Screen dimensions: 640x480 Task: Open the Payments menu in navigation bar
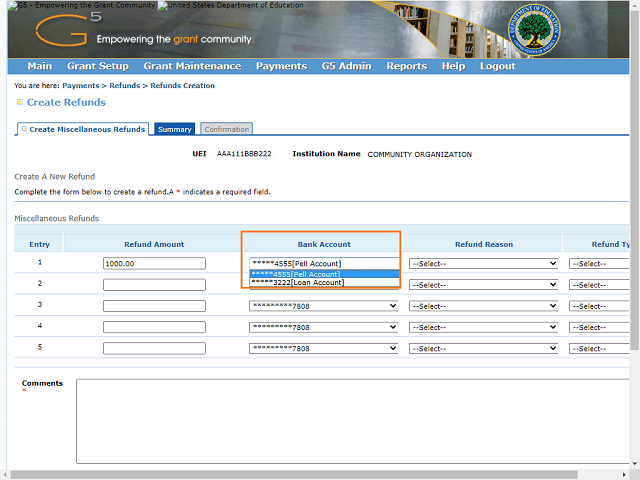281,66
